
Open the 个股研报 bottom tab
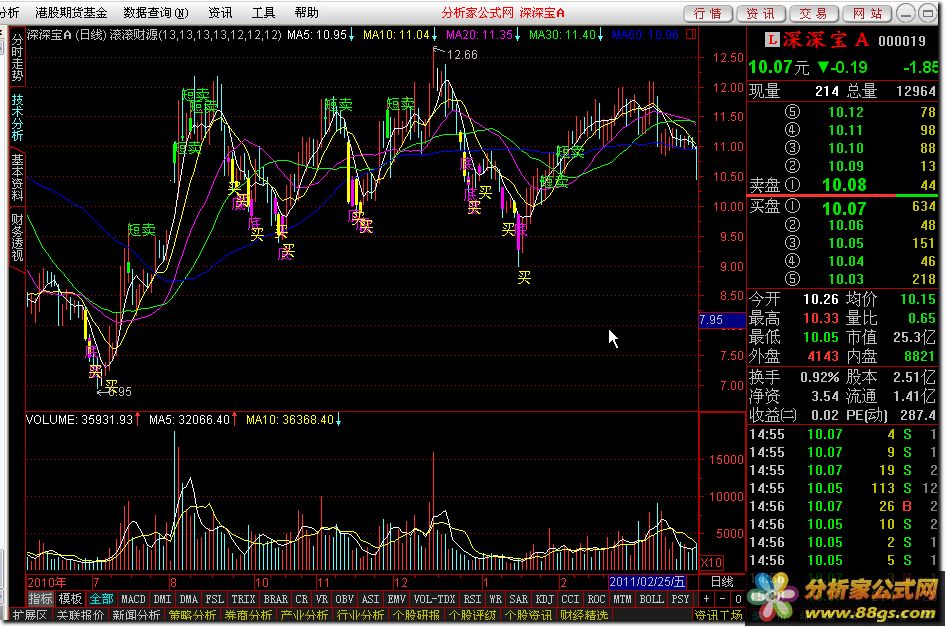(417, 615)
